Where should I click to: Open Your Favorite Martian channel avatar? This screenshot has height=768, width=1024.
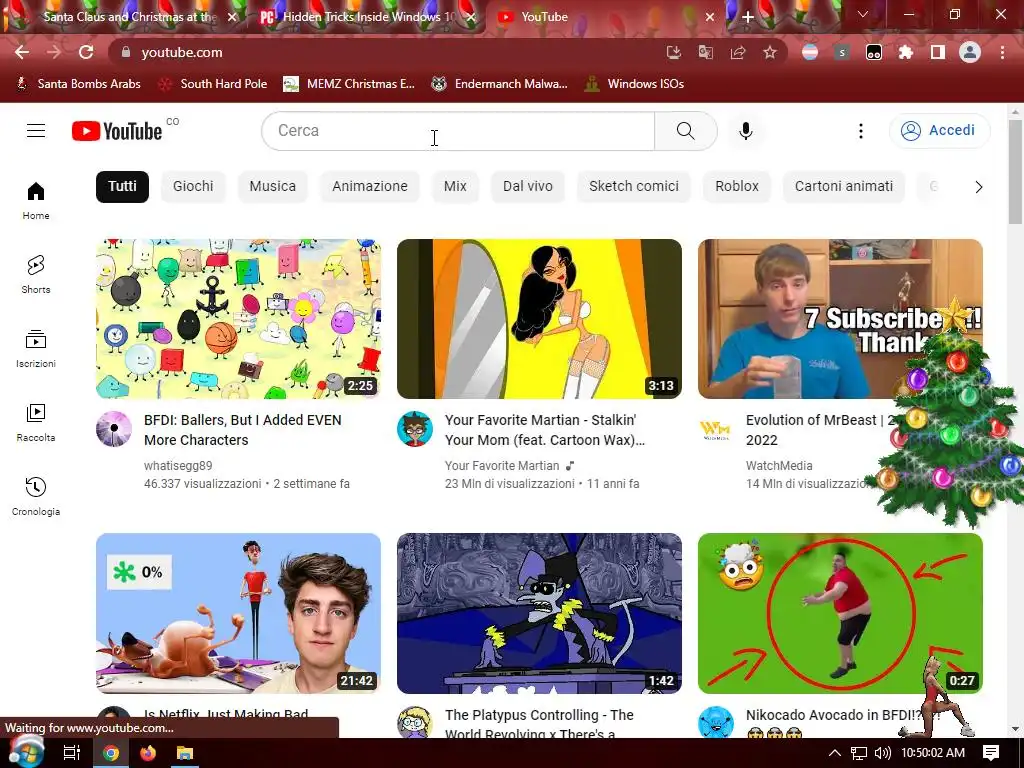coord(415,429)
